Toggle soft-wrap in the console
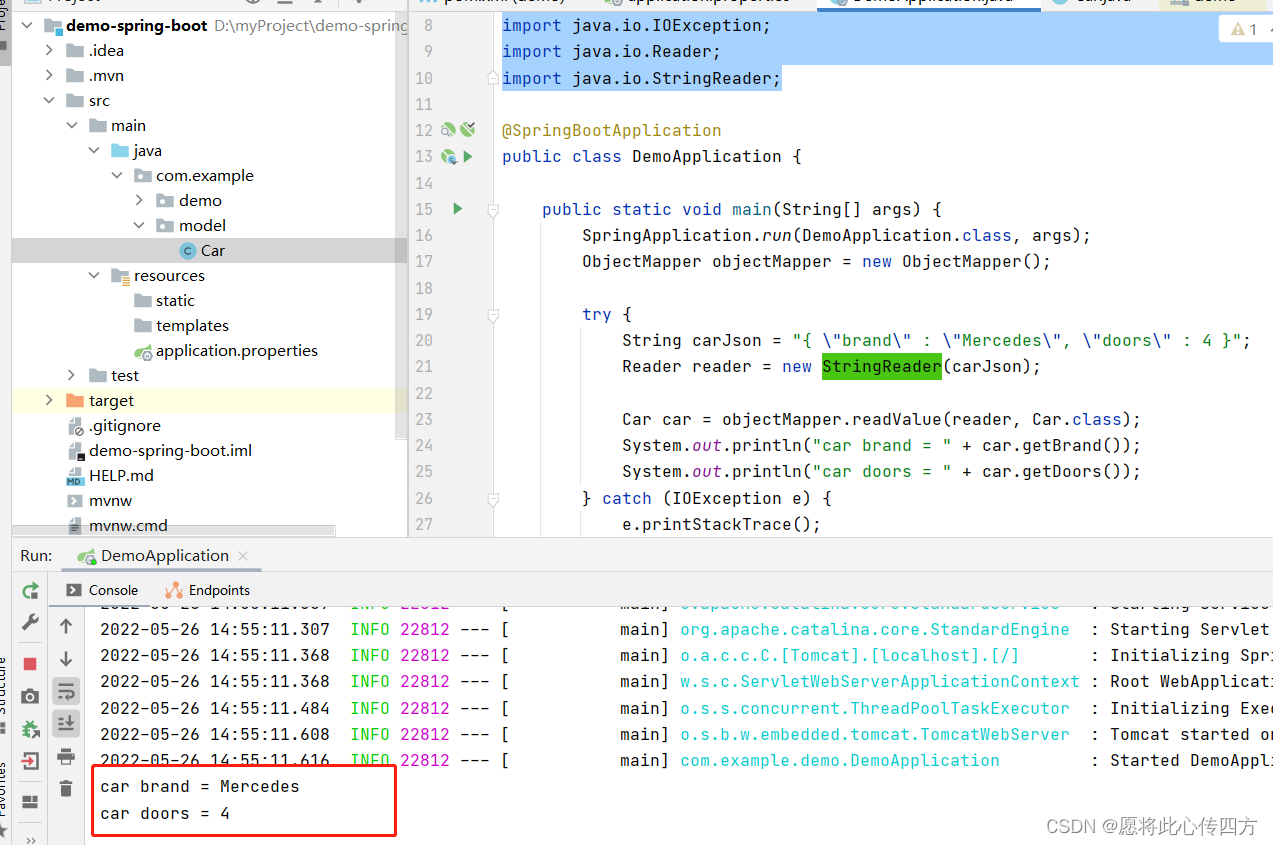The image size is (1273, 845). click(66, 691)
